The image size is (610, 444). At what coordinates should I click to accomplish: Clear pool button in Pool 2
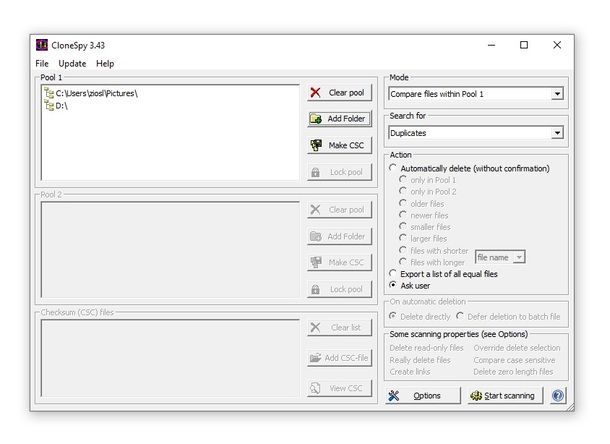point(339,210)
